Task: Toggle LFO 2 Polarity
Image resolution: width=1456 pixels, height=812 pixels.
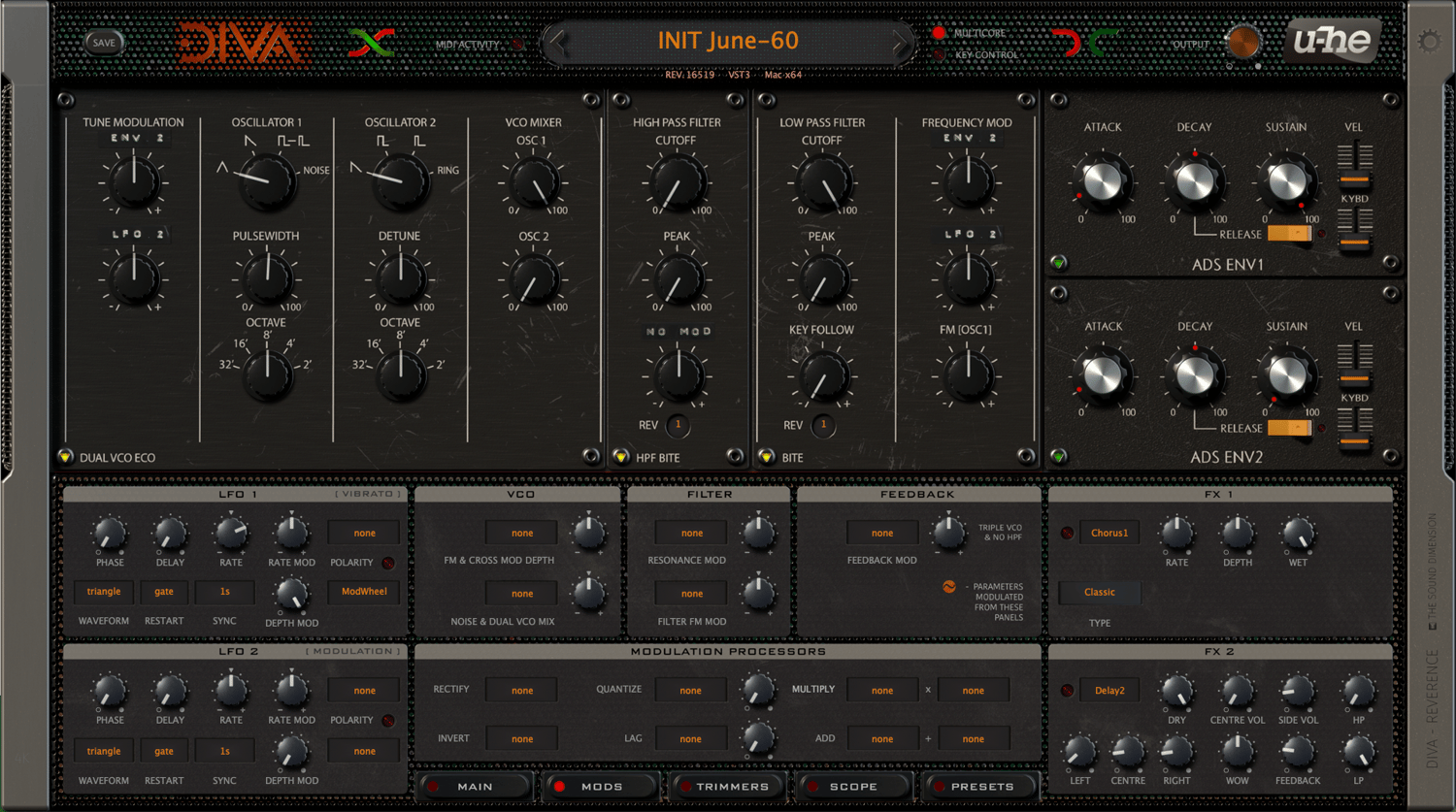Action: click(388, 720)
